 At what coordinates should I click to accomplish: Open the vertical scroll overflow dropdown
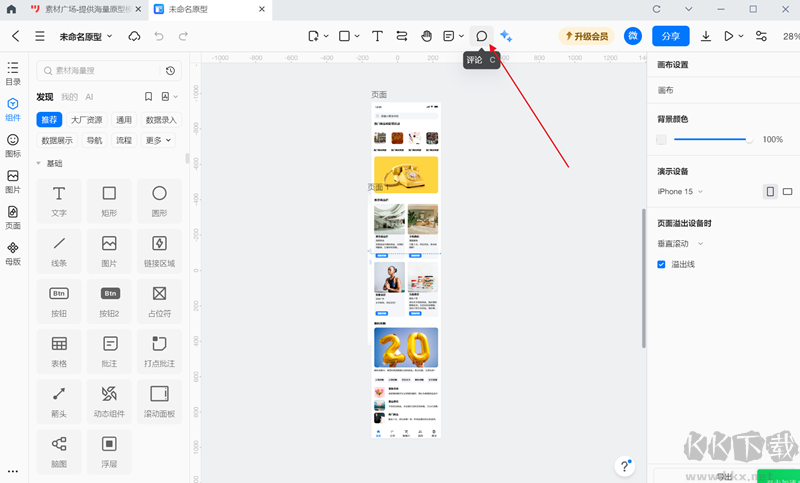[x=680, y=243]
